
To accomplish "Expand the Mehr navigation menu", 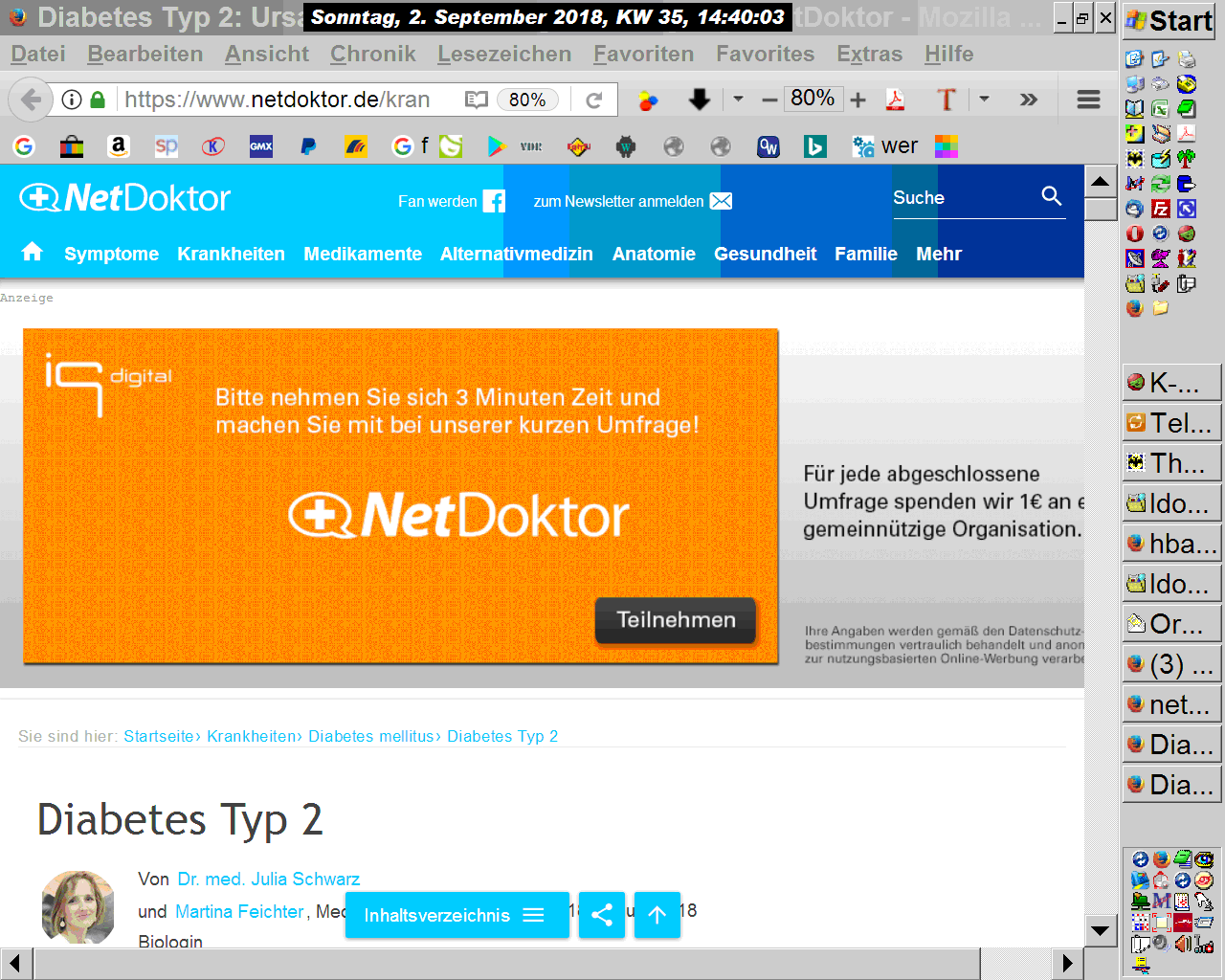I will [x=939, y=254].
